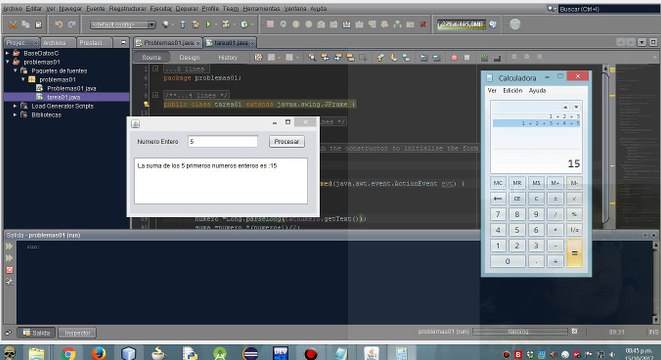The height and width of the screenshot is (360, 661).
Task: Open the Herramientas menu
Action: click(261, 8)
